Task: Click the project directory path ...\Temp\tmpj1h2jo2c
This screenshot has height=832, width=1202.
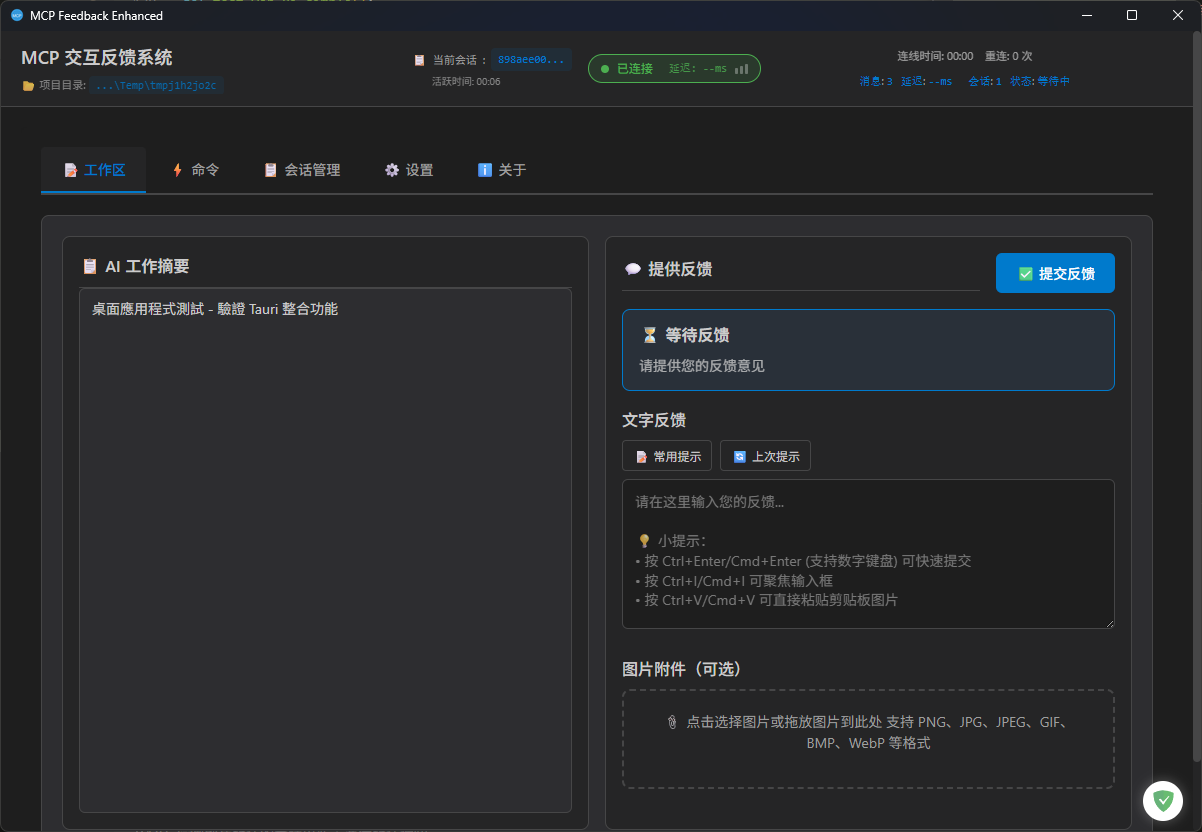Action: 157,85
